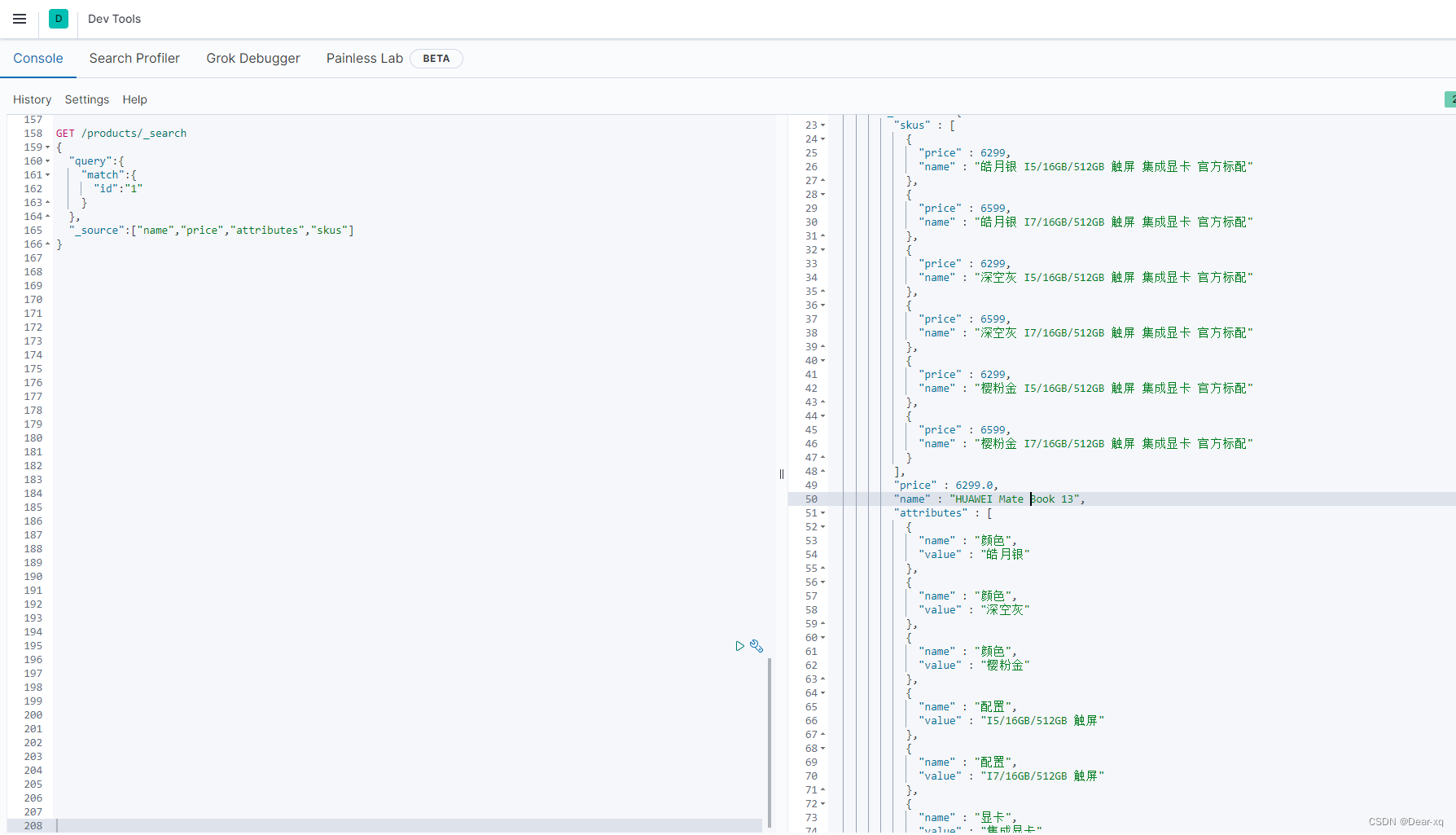Click the green D space avatar

pyautogui.click(x=59, y=19)
